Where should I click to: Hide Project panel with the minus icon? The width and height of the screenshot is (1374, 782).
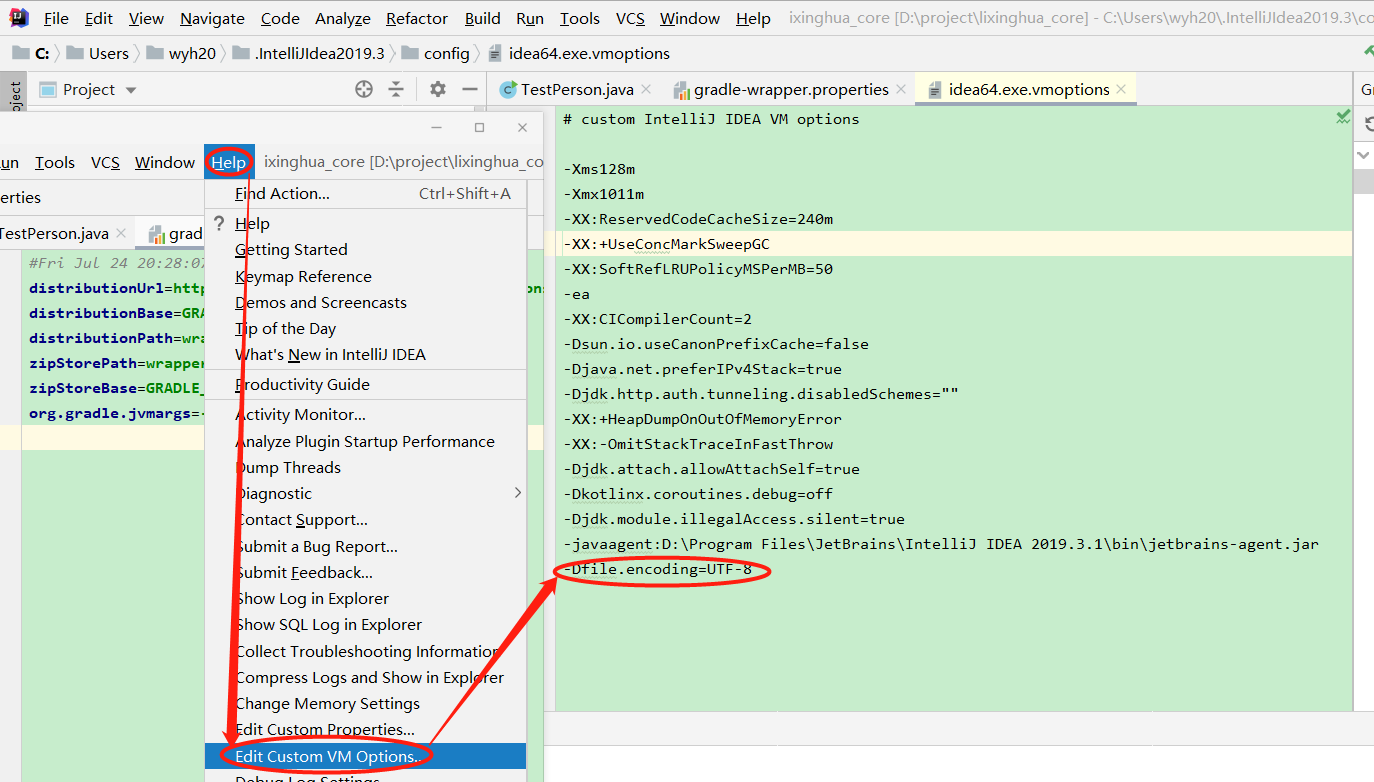pos(469,89)
